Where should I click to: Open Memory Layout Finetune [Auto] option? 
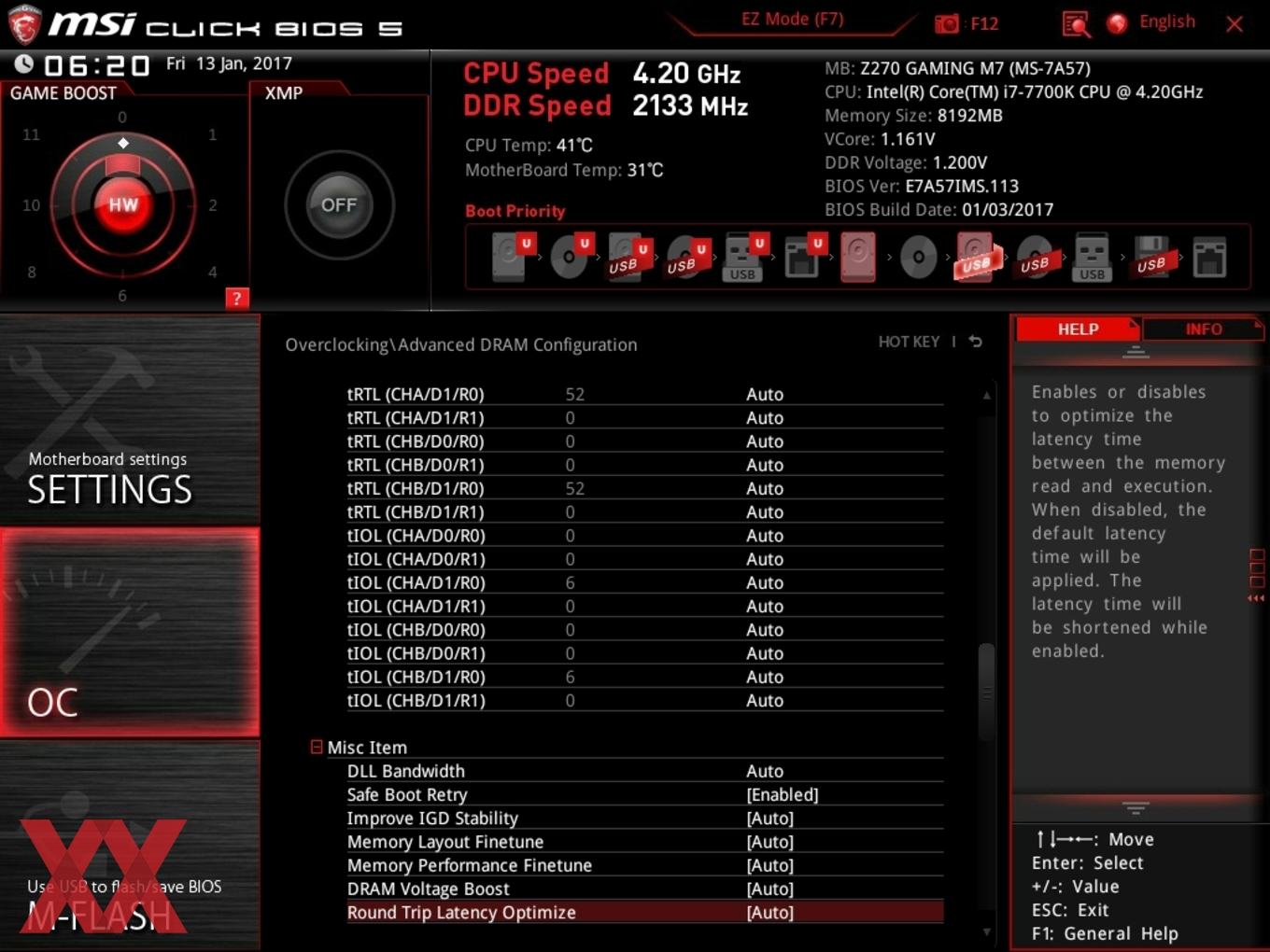tap(769, 841)
